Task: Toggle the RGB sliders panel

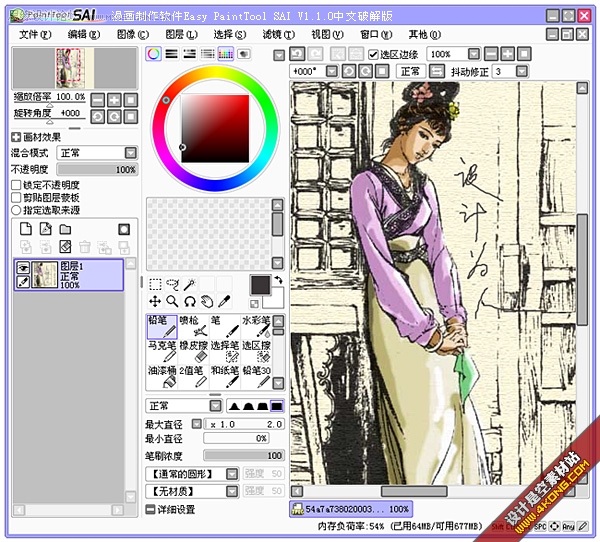Action: (171, 54)
